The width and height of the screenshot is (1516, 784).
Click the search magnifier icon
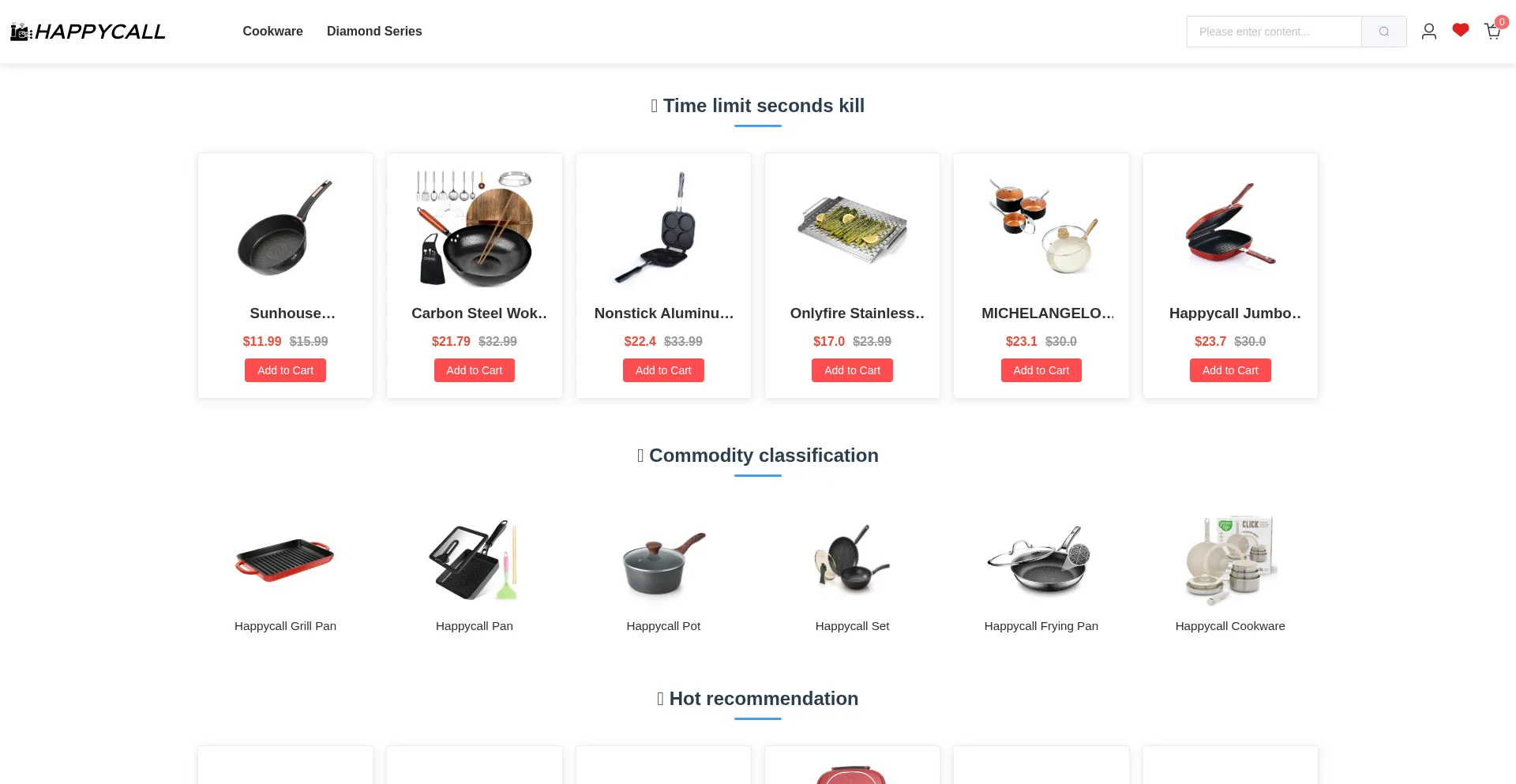pos(1383,32)
